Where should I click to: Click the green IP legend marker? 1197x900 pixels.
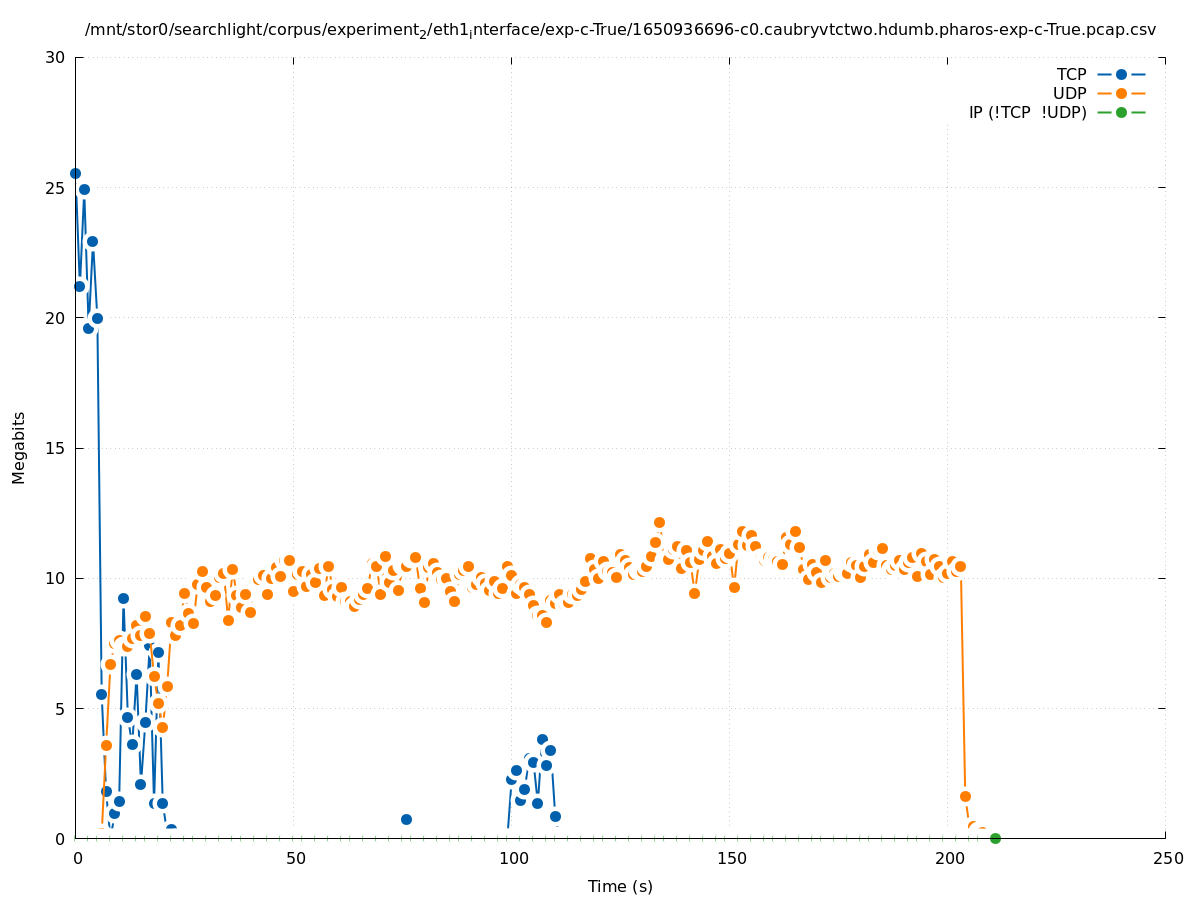click(1121, 112)
